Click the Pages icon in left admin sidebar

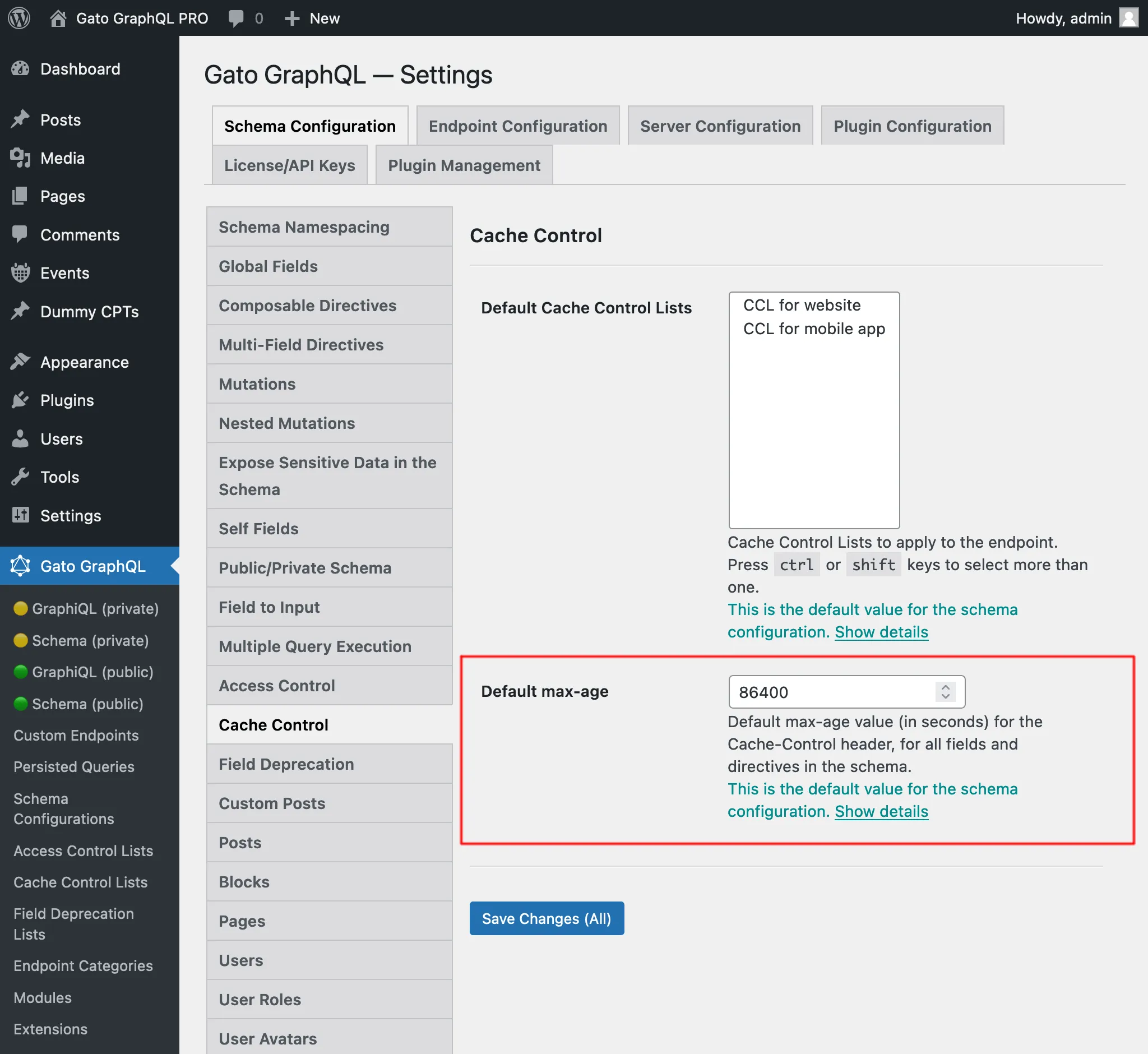pyautogui.click(x=20, y=196)
